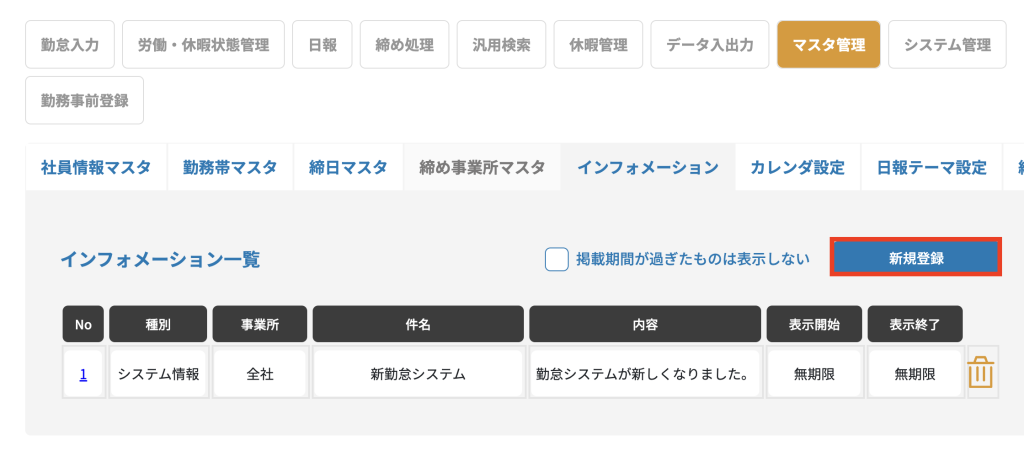1024x473 pixels.
Task: Open the カレンダ設定 tab
Action: pyautogui.click(x=798, y=167)
